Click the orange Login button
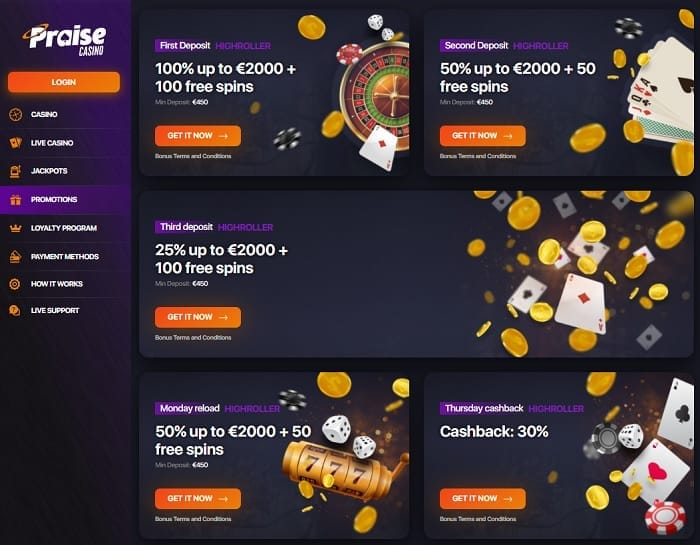700x545 pixels. point(64,82)
